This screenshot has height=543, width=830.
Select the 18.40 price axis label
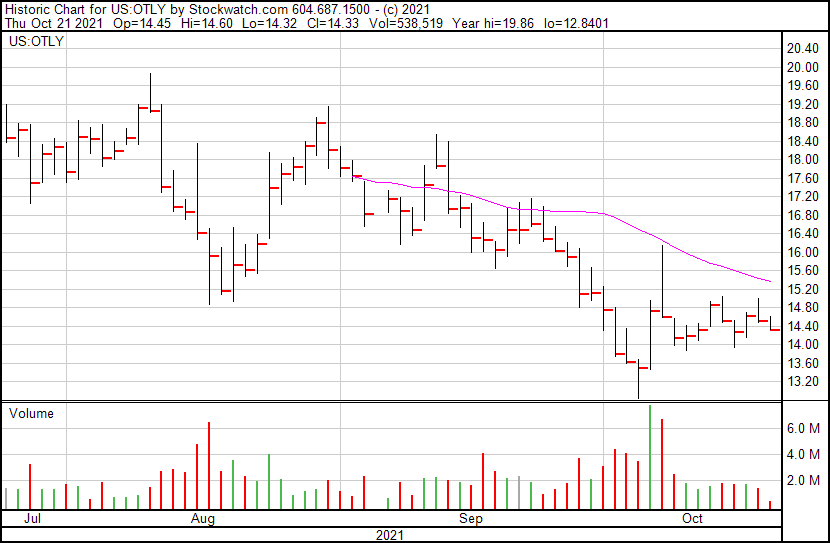802,141
